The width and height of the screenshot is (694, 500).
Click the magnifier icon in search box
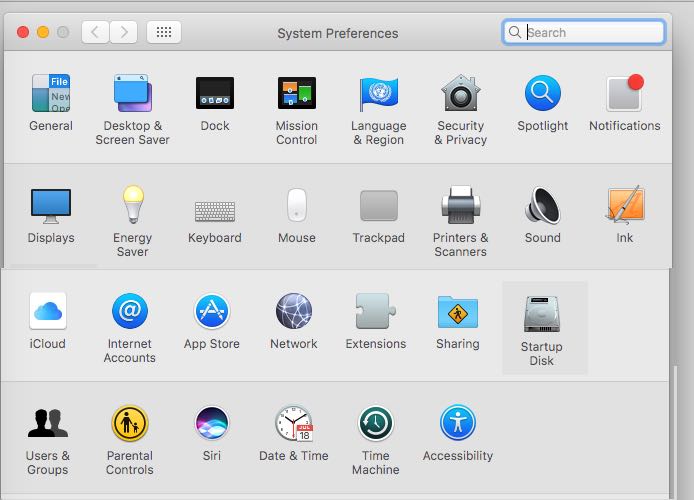514,32
